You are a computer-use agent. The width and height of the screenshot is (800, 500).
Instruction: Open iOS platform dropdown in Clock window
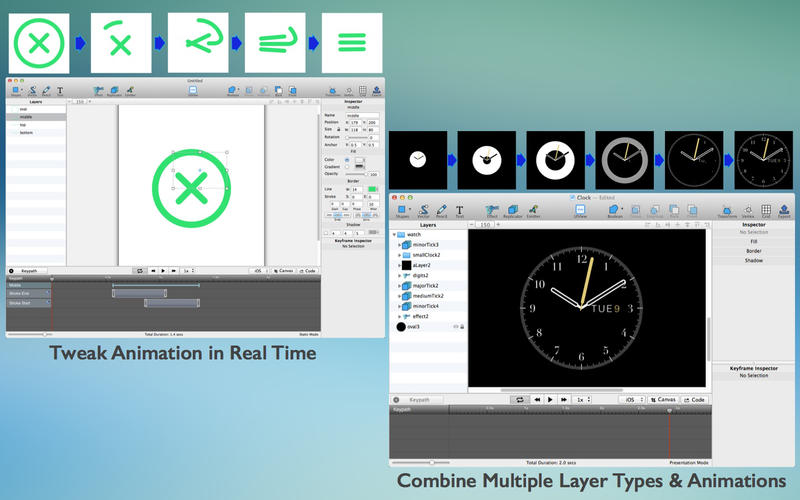632,400
